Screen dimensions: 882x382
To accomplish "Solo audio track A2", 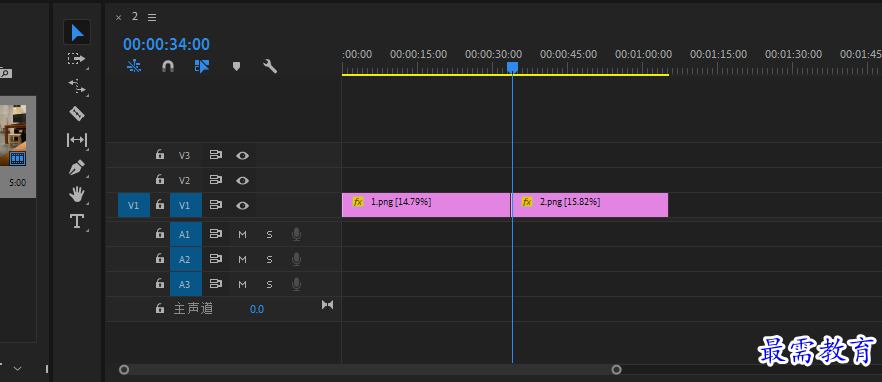I will coord(269,260).
